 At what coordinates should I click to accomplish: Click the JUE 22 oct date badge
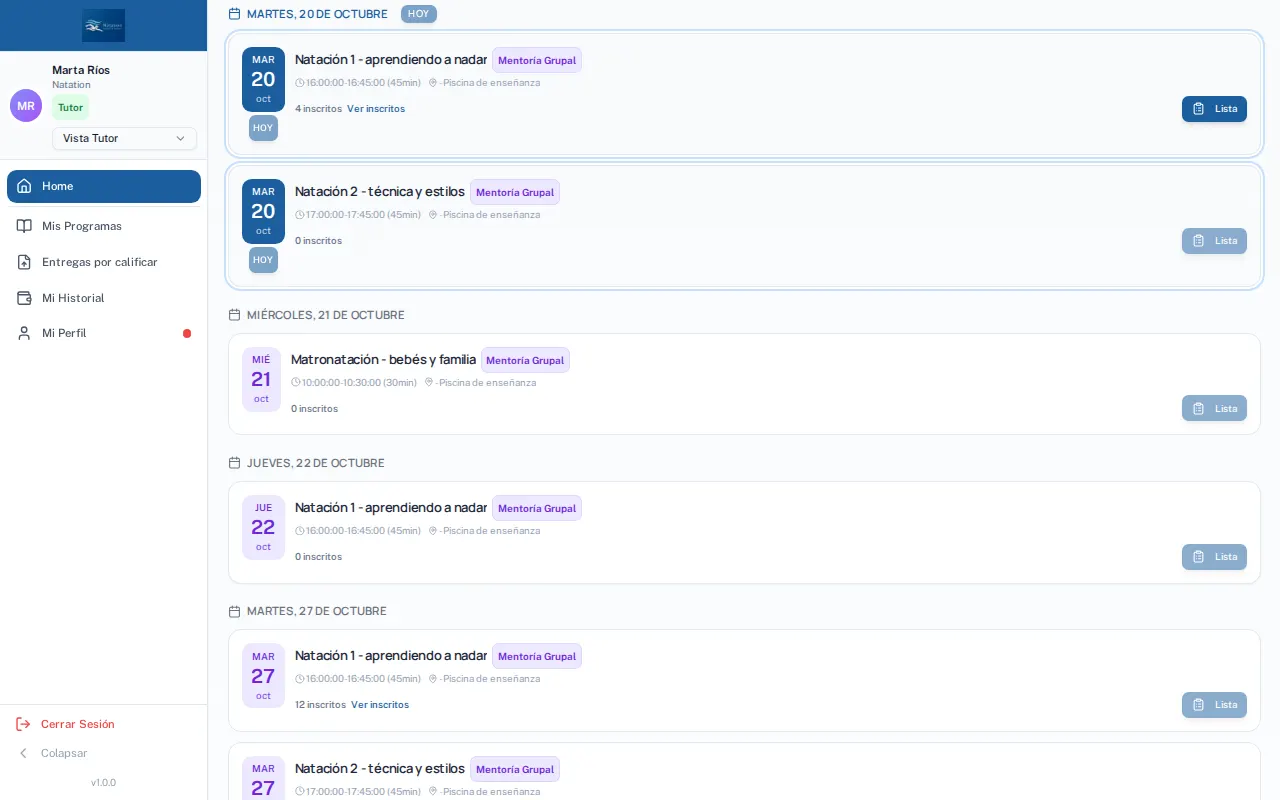pyautogui.click(x=263, y=527)
